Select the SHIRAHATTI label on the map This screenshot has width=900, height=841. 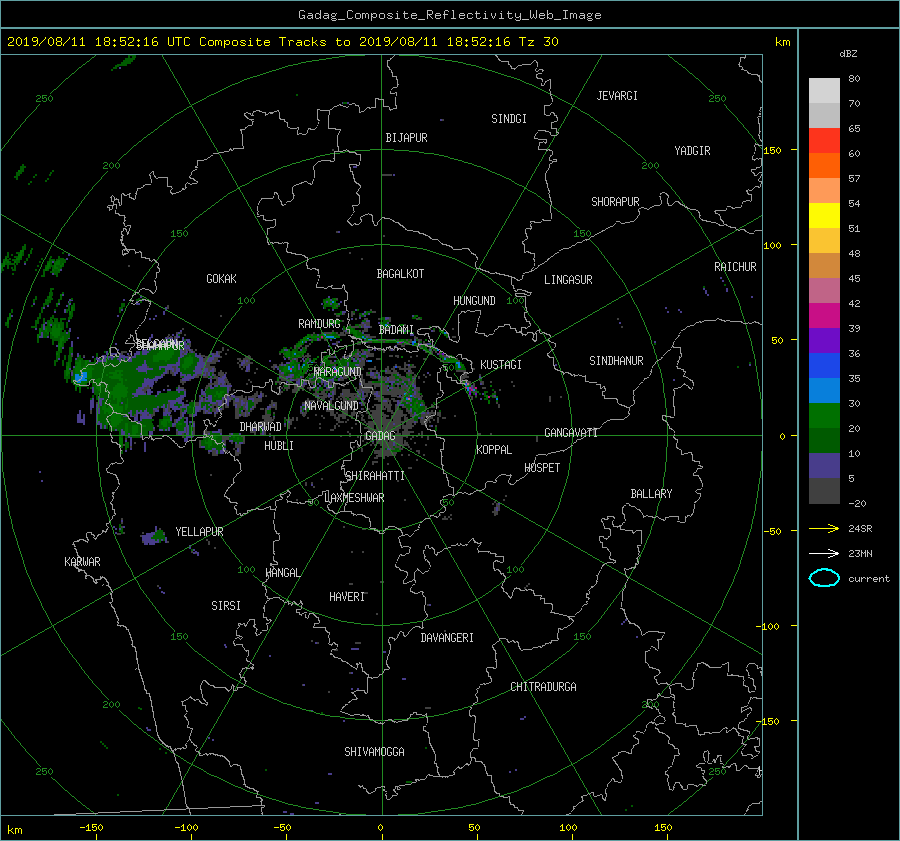tap(375, 476)
